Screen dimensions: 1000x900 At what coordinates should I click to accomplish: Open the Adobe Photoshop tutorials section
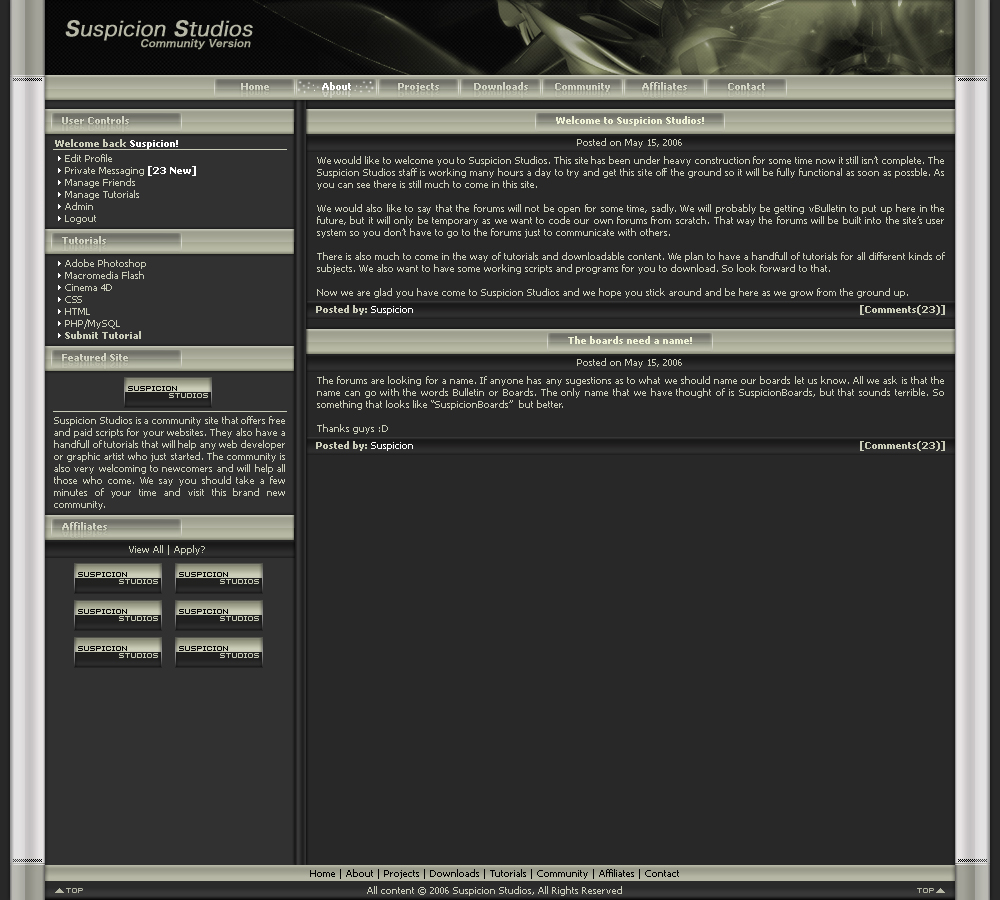[104, 263]
